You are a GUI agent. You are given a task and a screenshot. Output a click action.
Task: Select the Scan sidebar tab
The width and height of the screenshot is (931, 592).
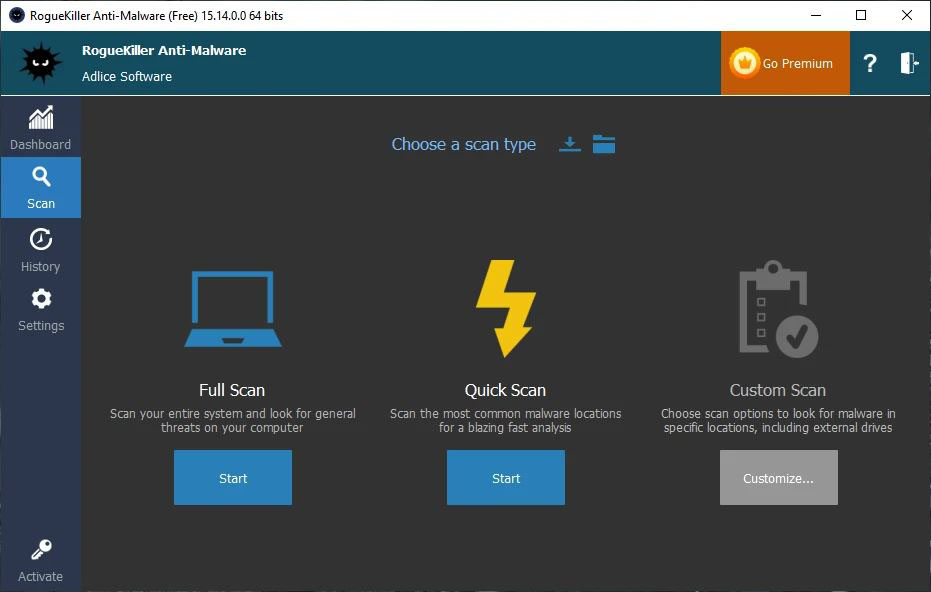[40, 187]
